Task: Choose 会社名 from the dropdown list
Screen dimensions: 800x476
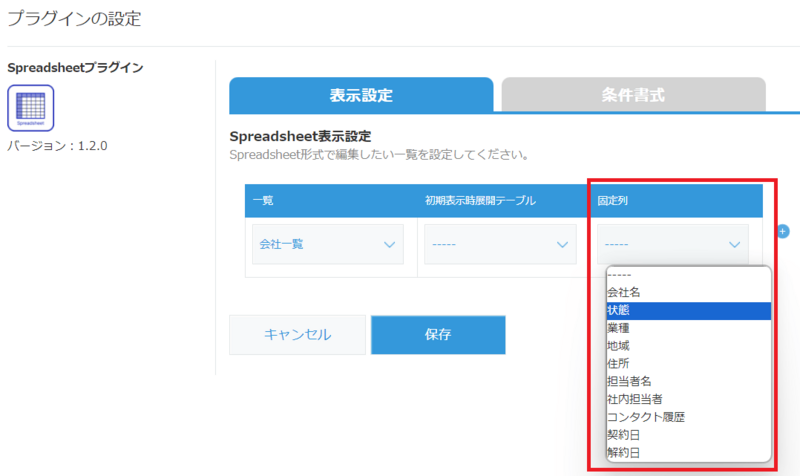Action: coord(688,292)
